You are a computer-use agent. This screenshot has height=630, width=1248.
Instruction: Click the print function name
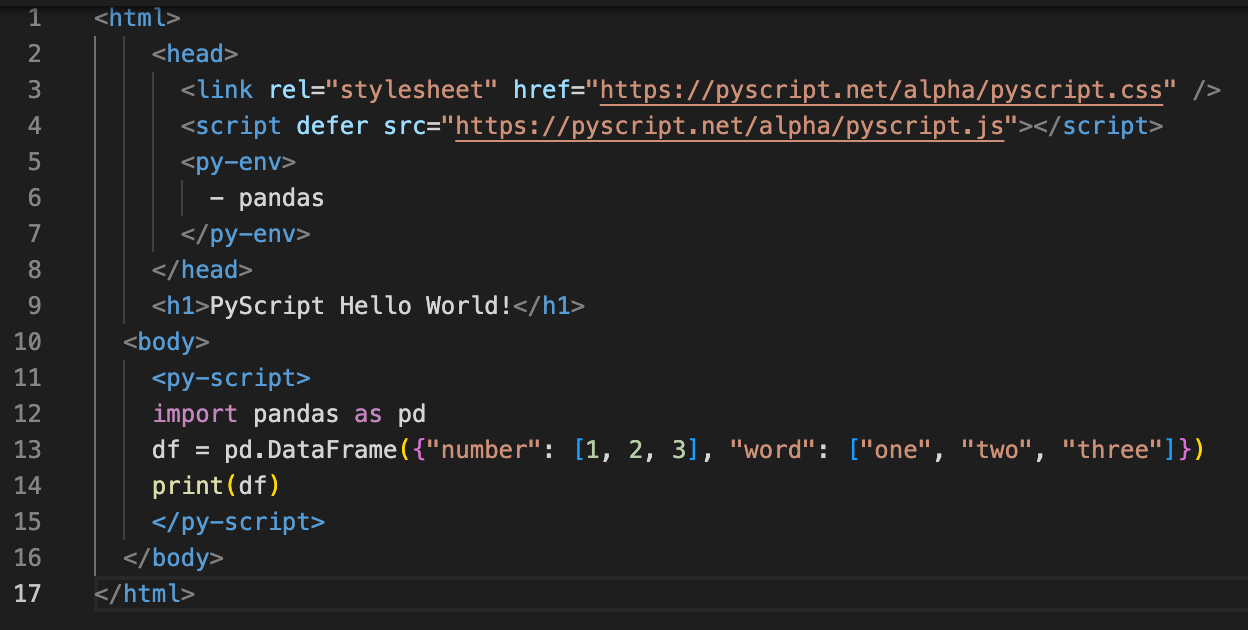tap(188, 486)
